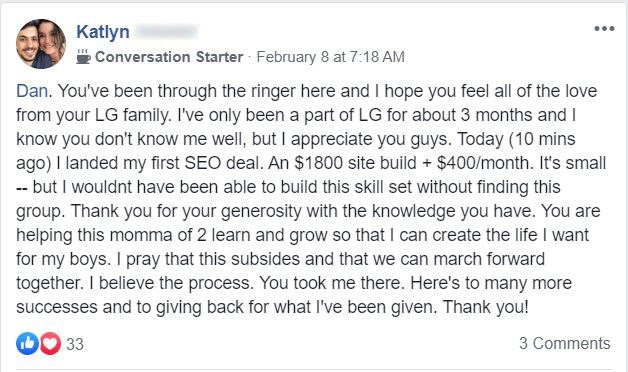Open Katlyn's profile via author name
The image size is (628, 372).
click(103, 32)
